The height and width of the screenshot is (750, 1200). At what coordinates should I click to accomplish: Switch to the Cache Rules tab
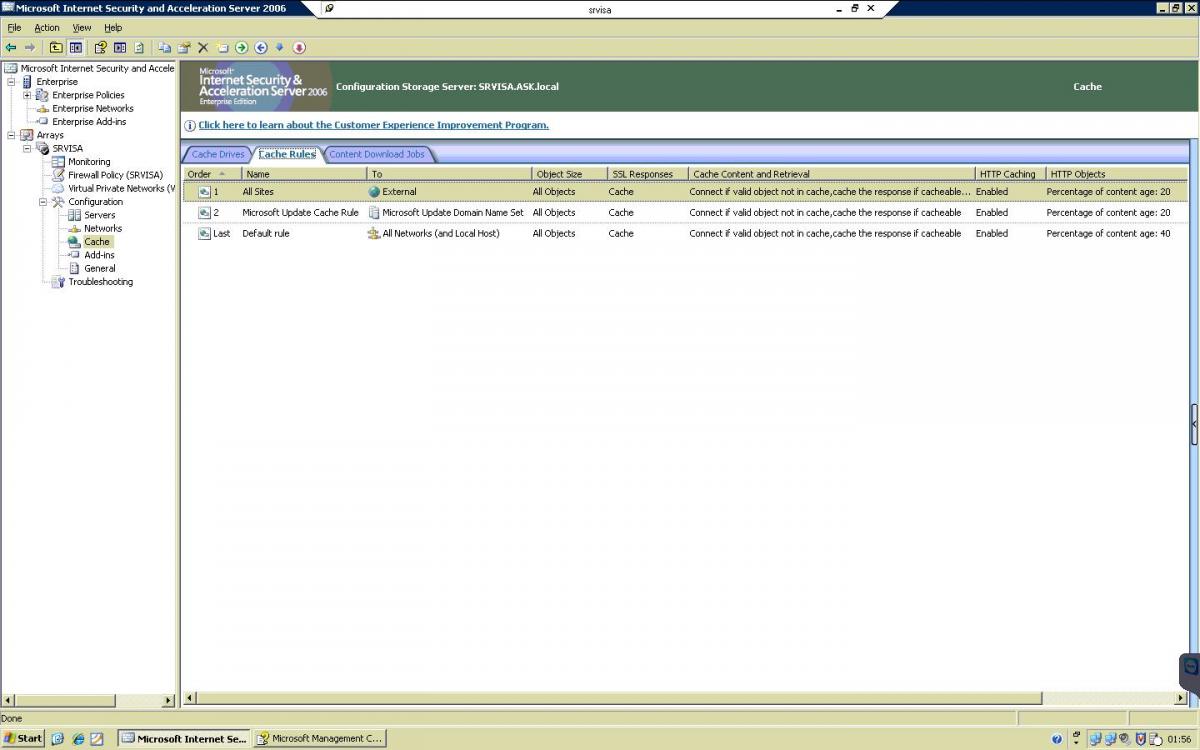coord(287,154)
